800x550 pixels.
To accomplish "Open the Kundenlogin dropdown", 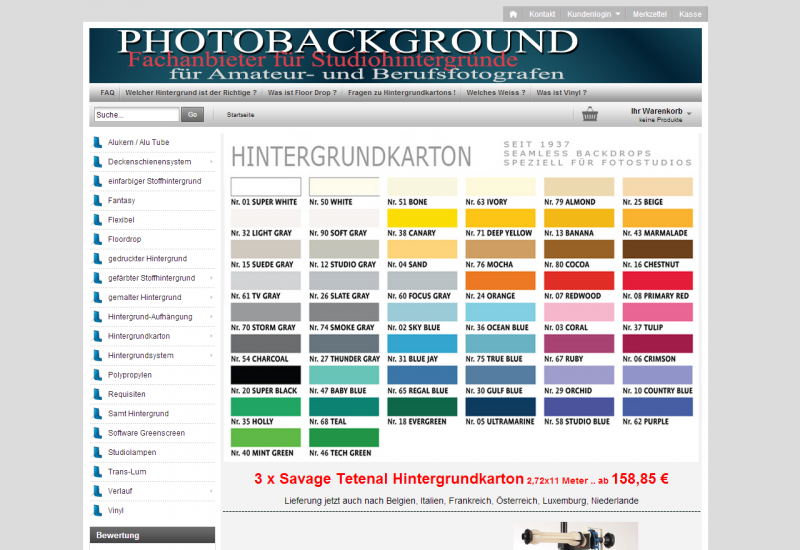I will 594,14.
